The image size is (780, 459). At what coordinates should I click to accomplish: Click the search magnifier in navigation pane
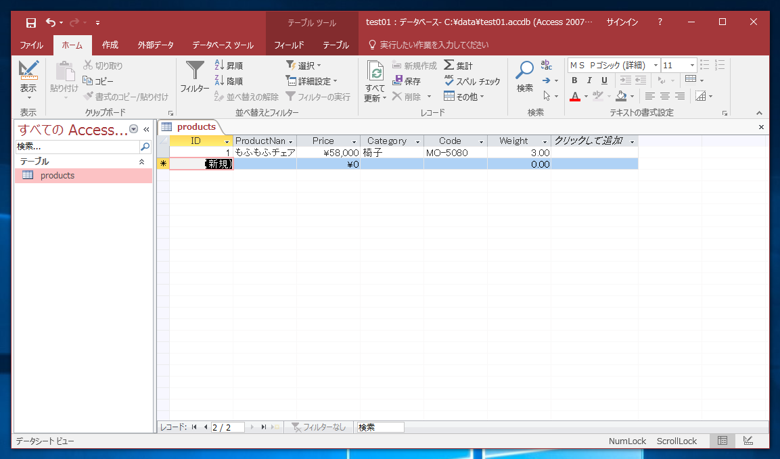pos(145,147)
